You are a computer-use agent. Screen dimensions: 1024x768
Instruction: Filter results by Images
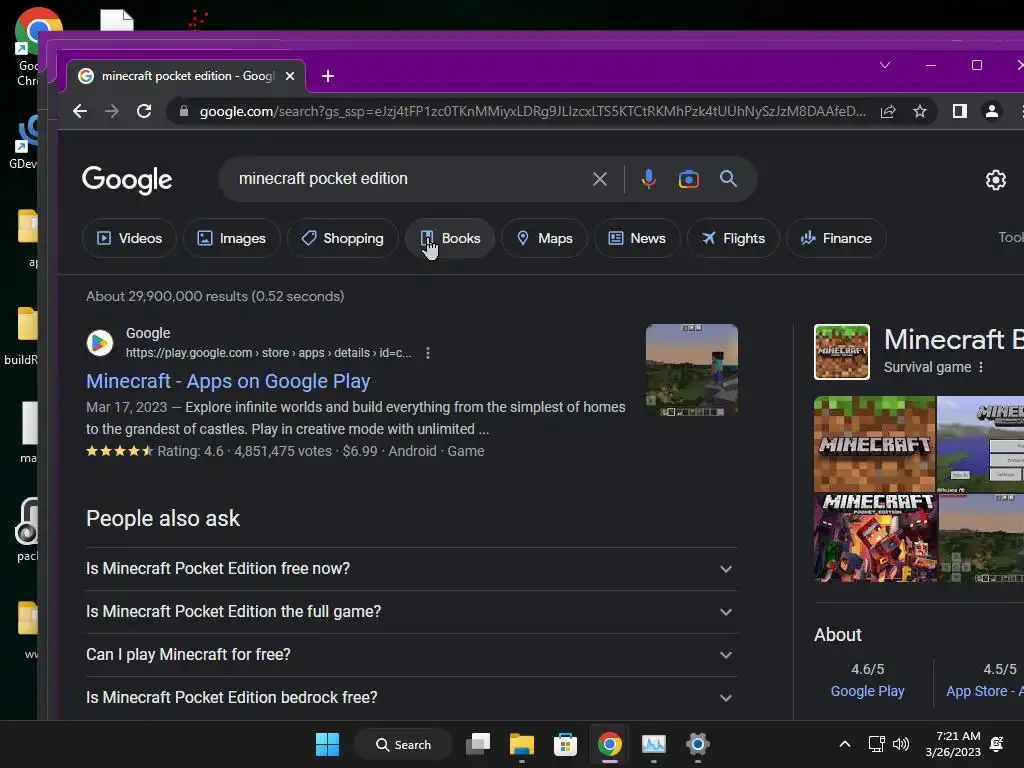point(232,238)
